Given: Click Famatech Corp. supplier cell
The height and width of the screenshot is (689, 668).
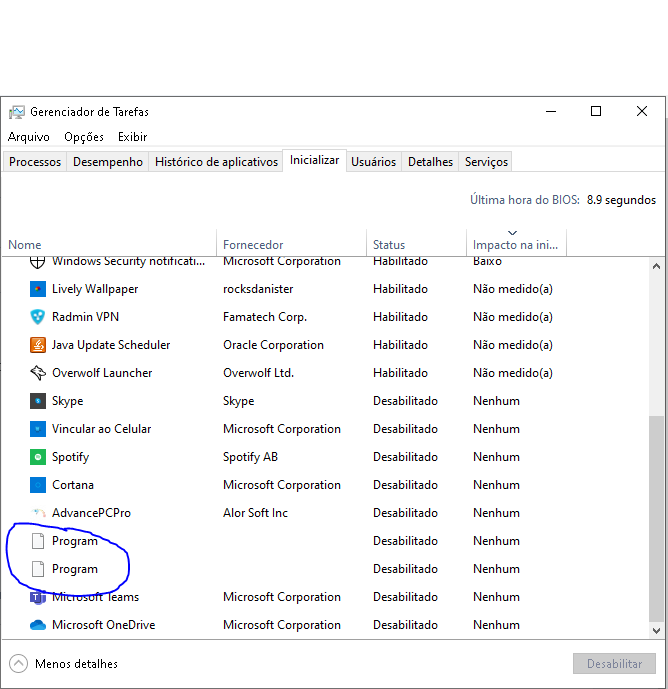Looking at the screenshot, I should coord(265,317).
